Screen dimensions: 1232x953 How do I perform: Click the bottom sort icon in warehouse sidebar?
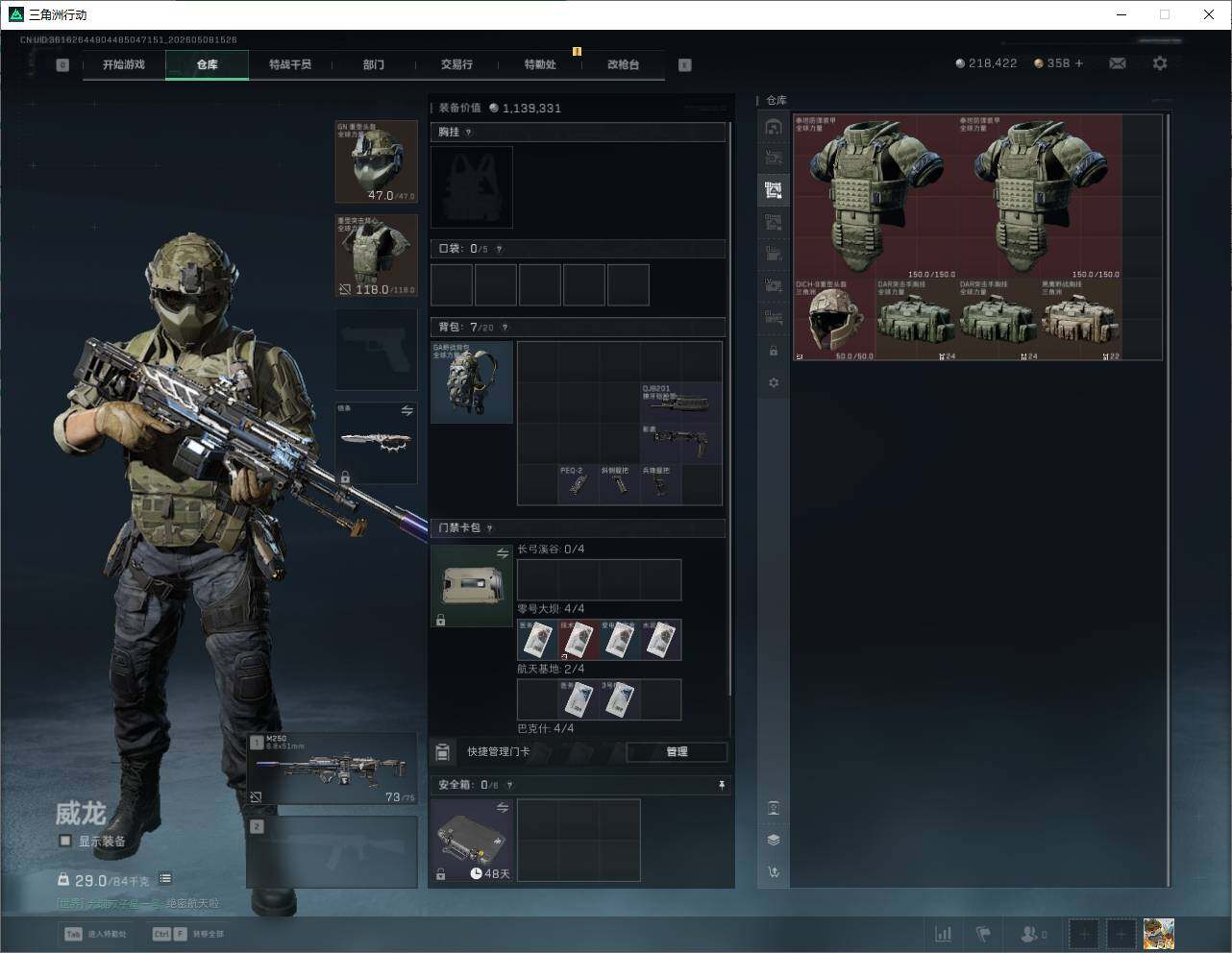click(774, 872)
